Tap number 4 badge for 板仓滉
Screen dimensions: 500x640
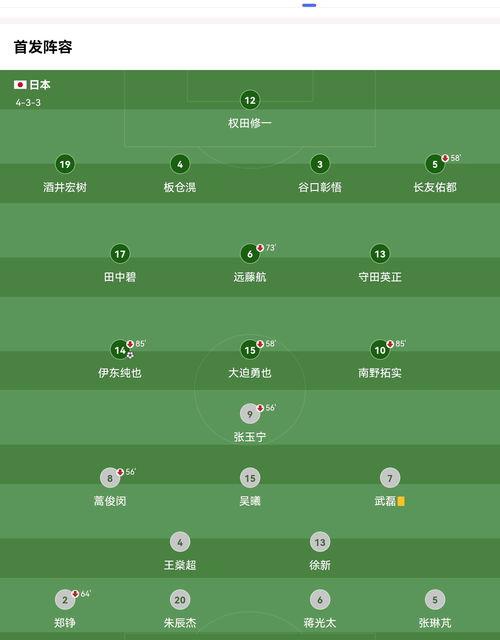[x=180, y=164]
